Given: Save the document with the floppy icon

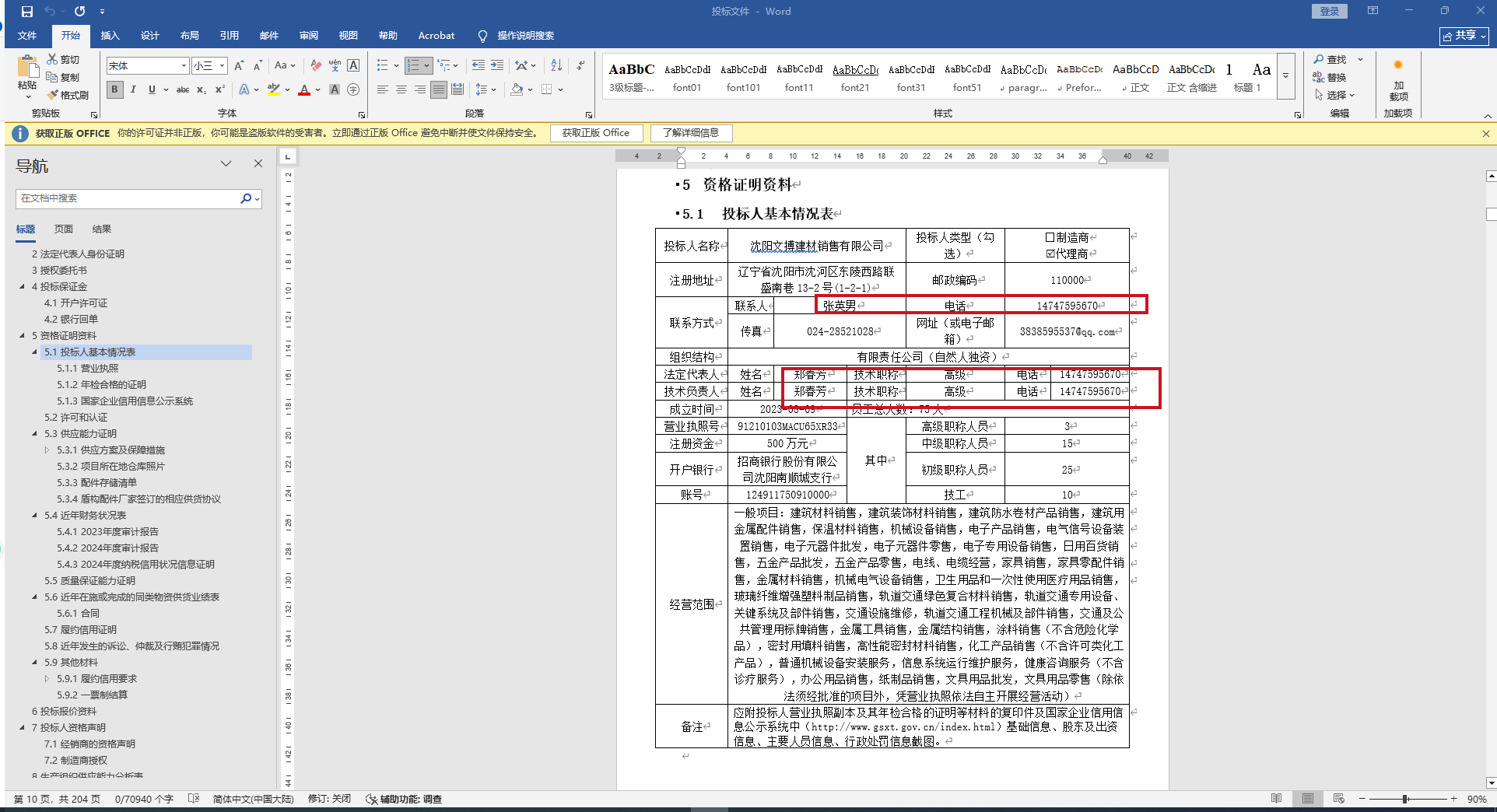Looking at the screenshot, I should coord(27,12).
